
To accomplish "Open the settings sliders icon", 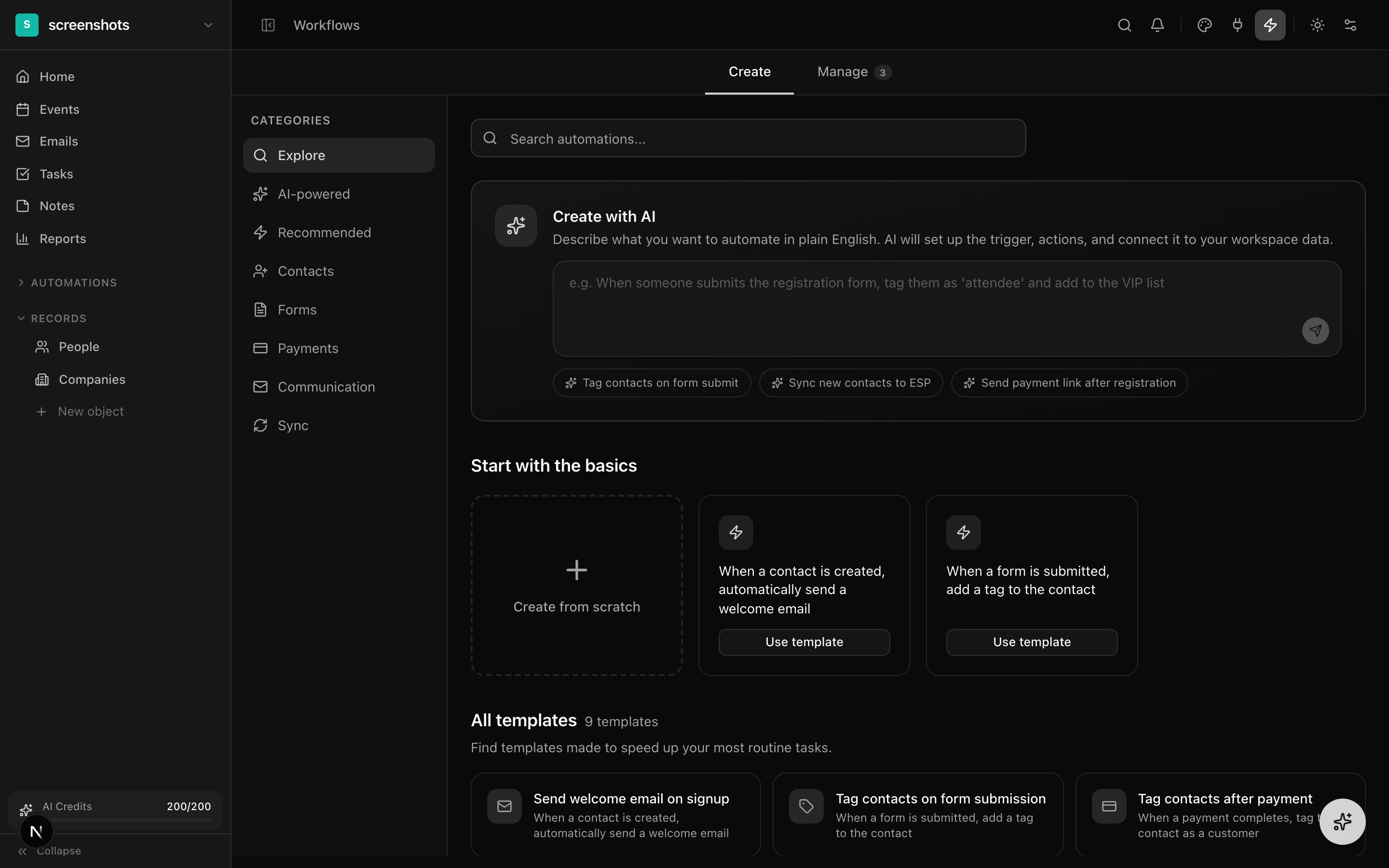I will click(1350, 25).
